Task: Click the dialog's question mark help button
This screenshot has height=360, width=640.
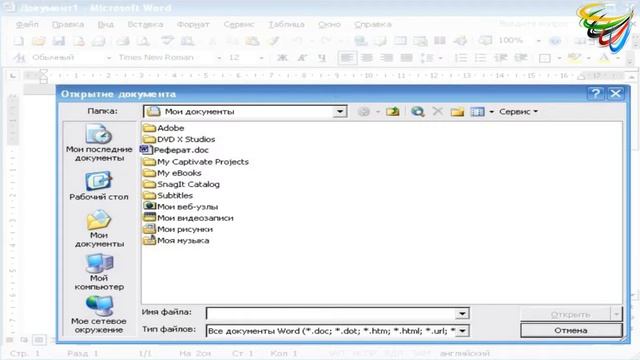Action: [596, 94]
